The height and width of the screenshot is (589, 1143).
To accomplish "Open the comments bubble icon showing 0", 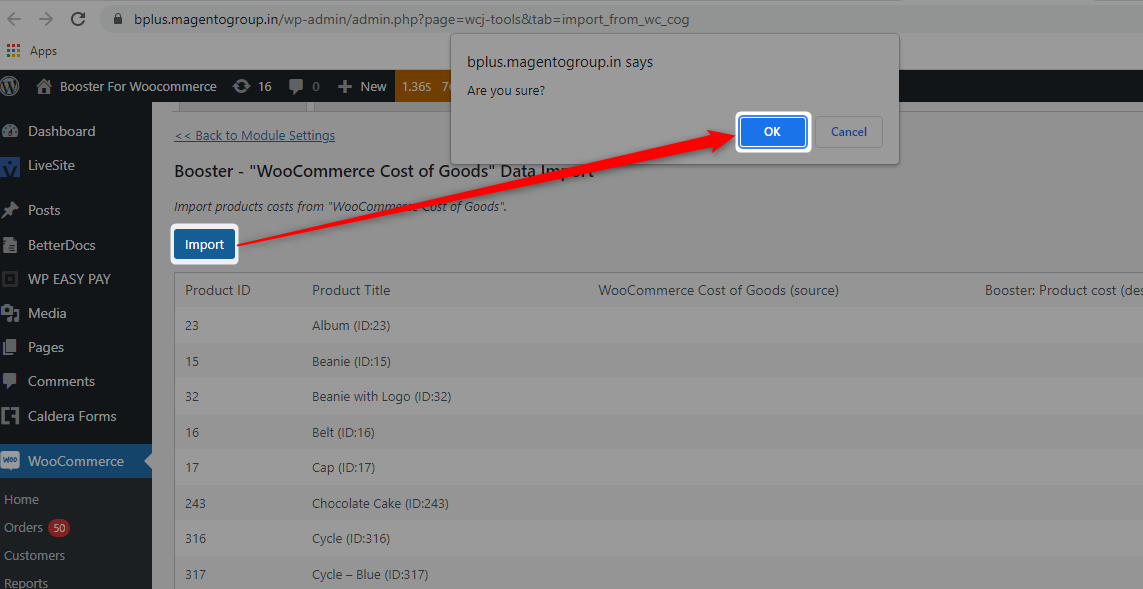I will pyautogui.click(x=295, y=86).
